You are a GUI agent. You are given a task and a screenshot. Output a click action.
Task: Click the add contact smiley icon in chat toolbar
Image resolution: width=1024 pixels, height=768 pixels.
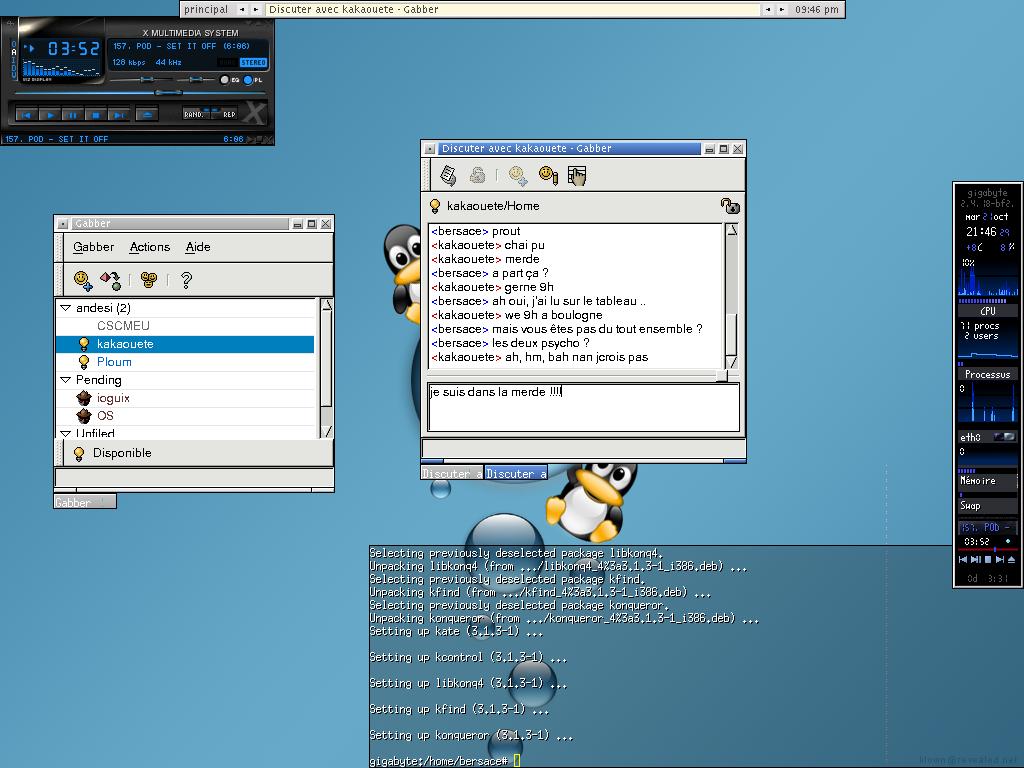518,175
